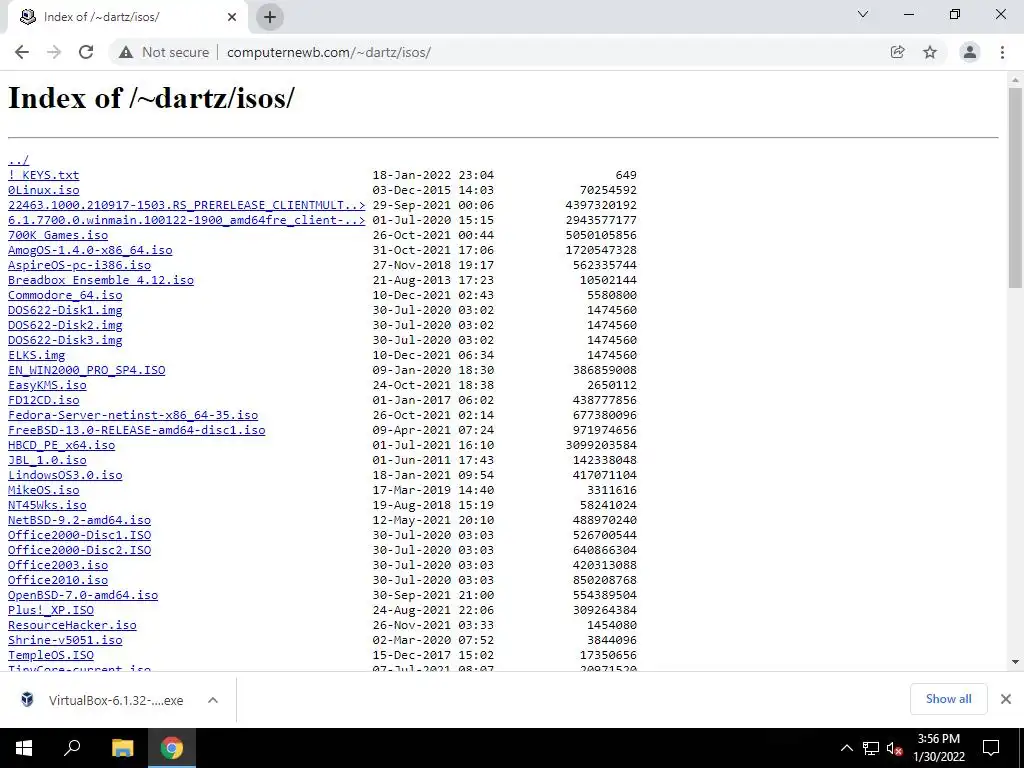Open the parent directory ../ link
Image resolution: width=1024 pixels, height=768 pixels.
coord(18,160)
